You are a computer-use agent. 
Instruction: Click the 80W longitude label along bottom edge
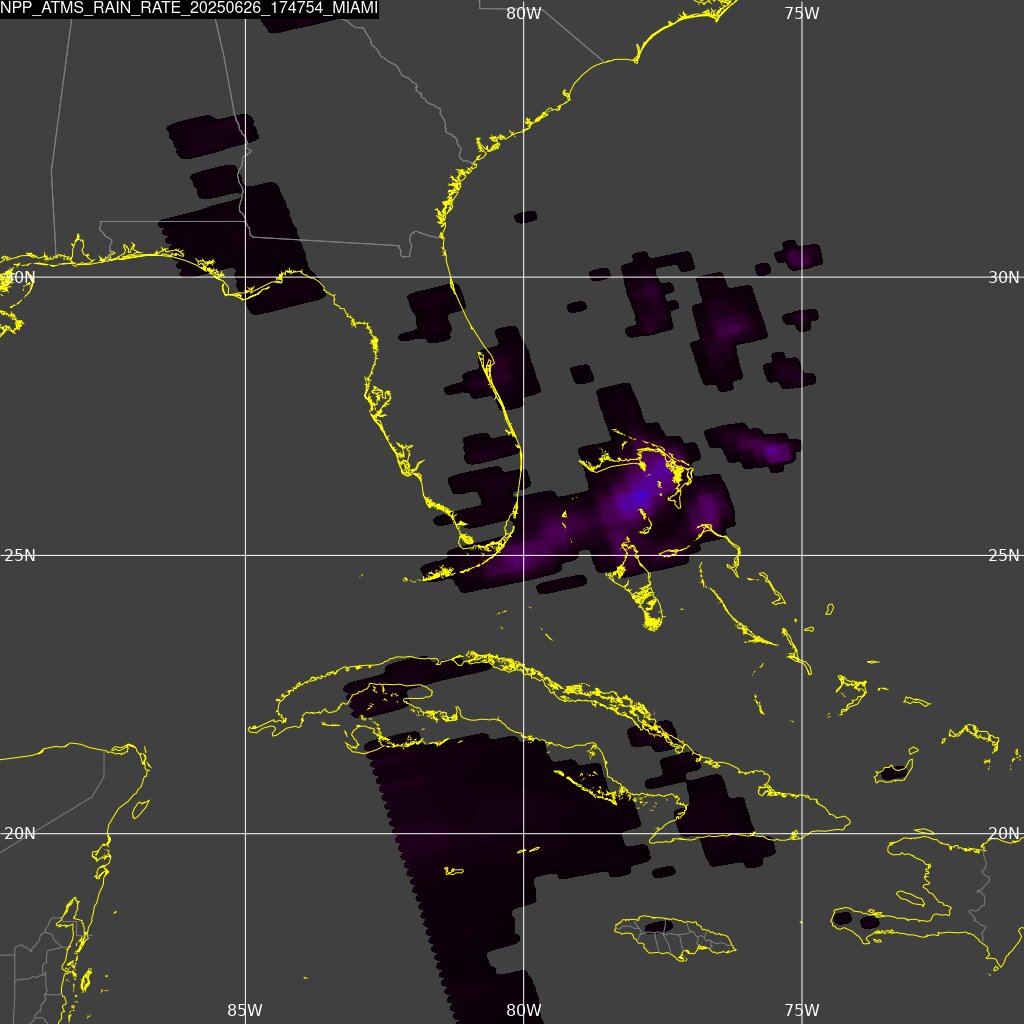[524, 1010]
